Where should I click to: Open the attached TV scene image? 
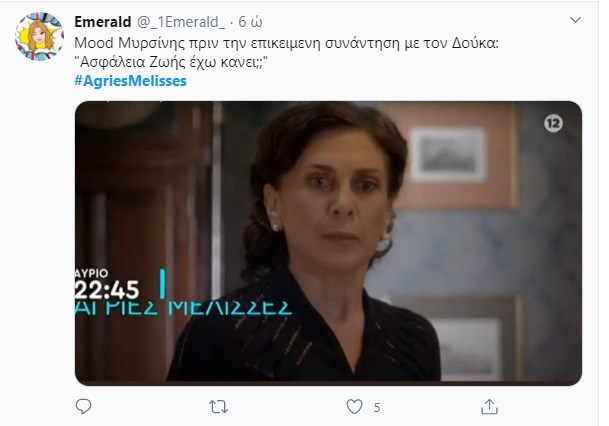(328, 243)
